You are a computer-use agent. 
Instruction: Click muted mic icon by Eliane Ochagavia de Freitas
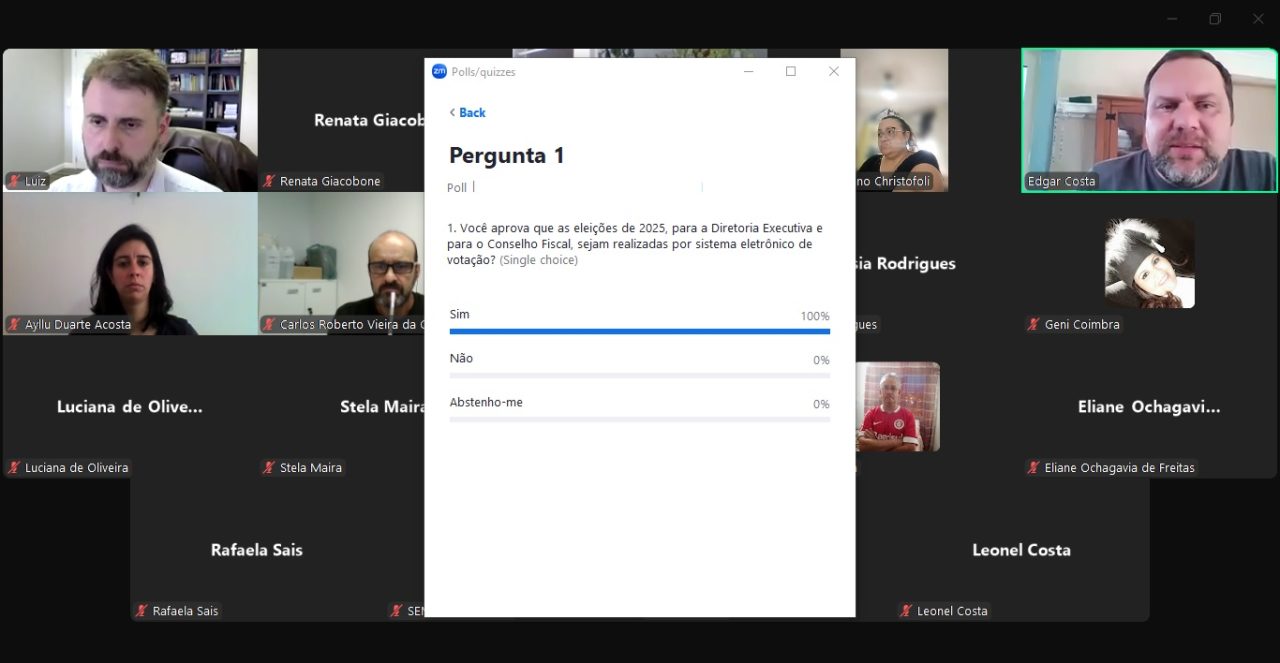click(1034, 467)
